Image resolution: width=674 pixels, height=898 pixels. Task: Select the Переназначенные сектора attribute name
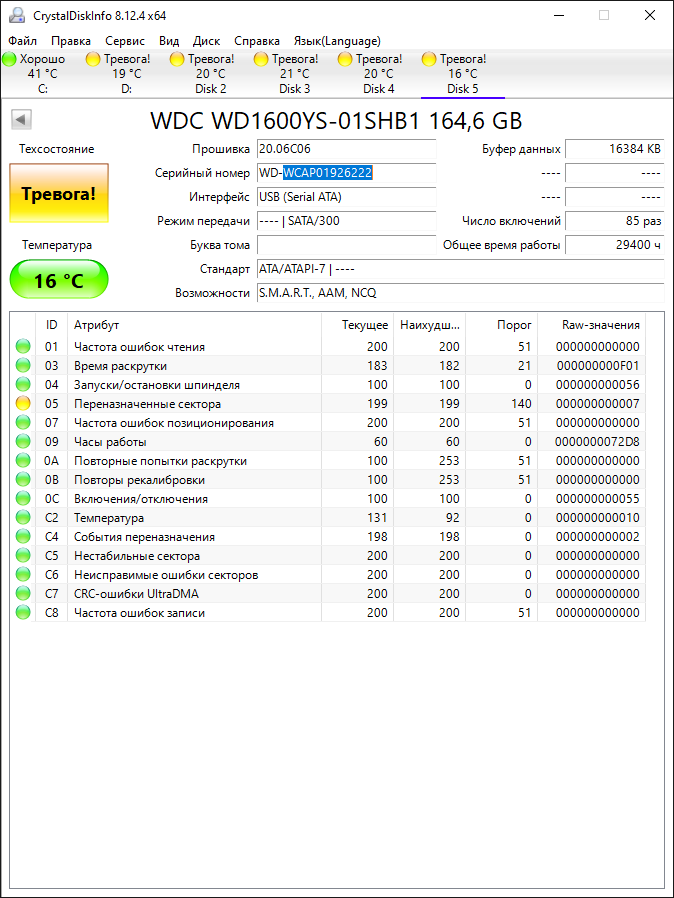click(147, 404)
